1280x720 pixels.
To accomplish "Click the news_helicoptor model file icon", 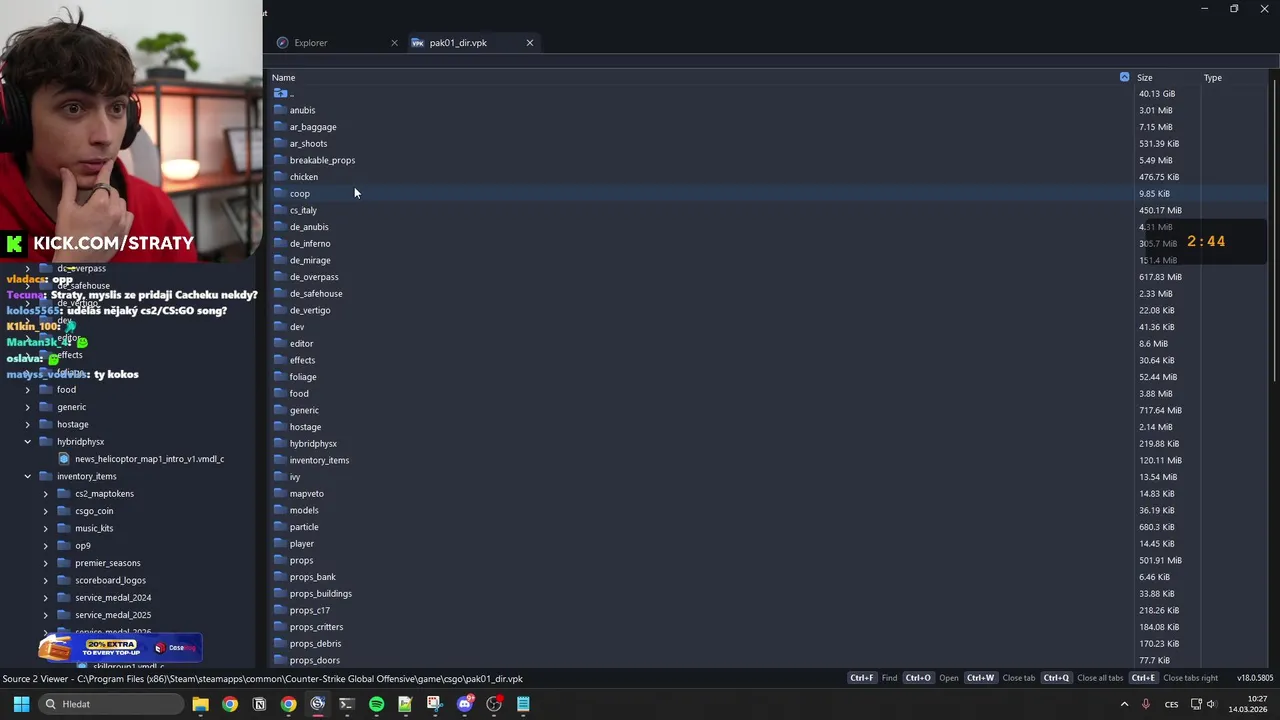I will click(x=64, y=459).
